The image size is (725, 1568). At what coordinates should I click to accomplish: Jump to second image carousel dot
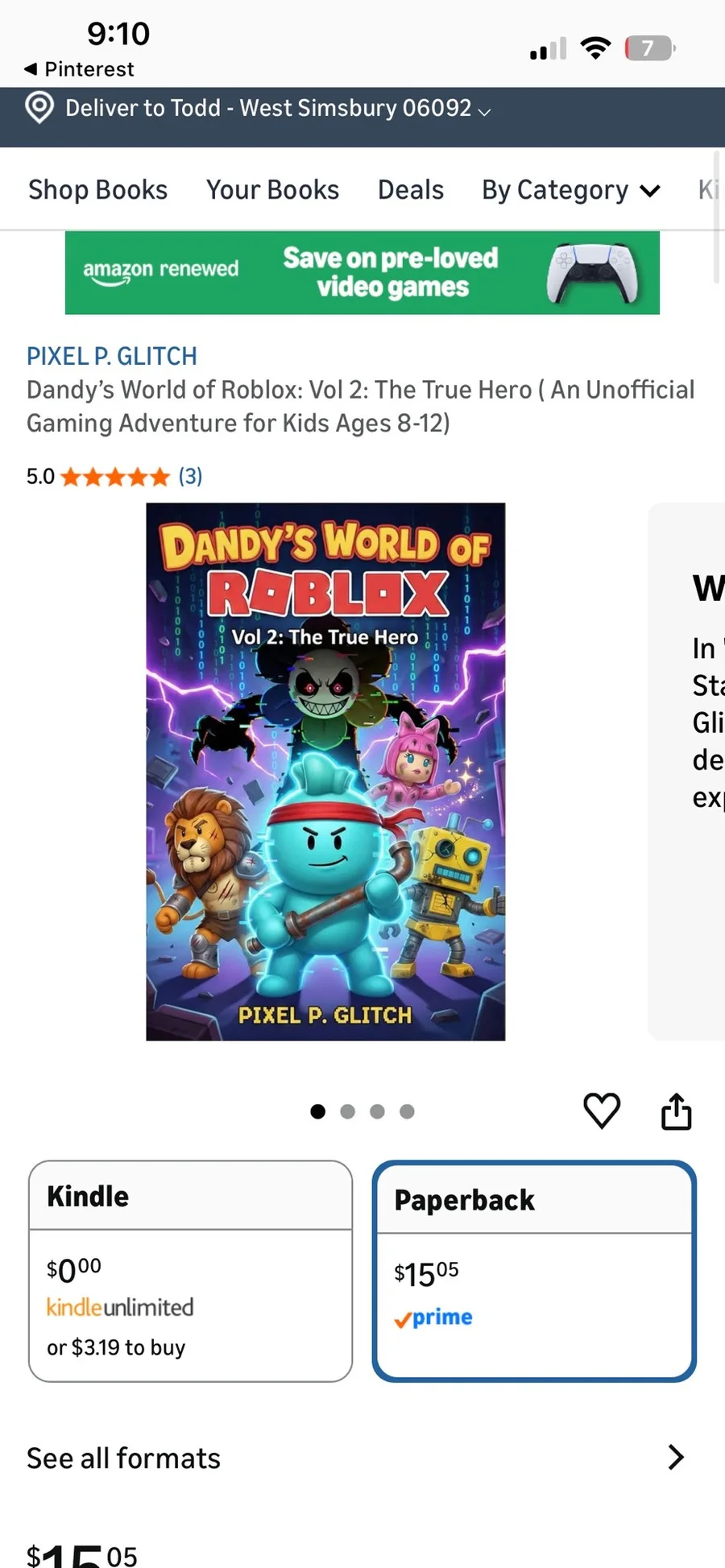click(348, 1111)
